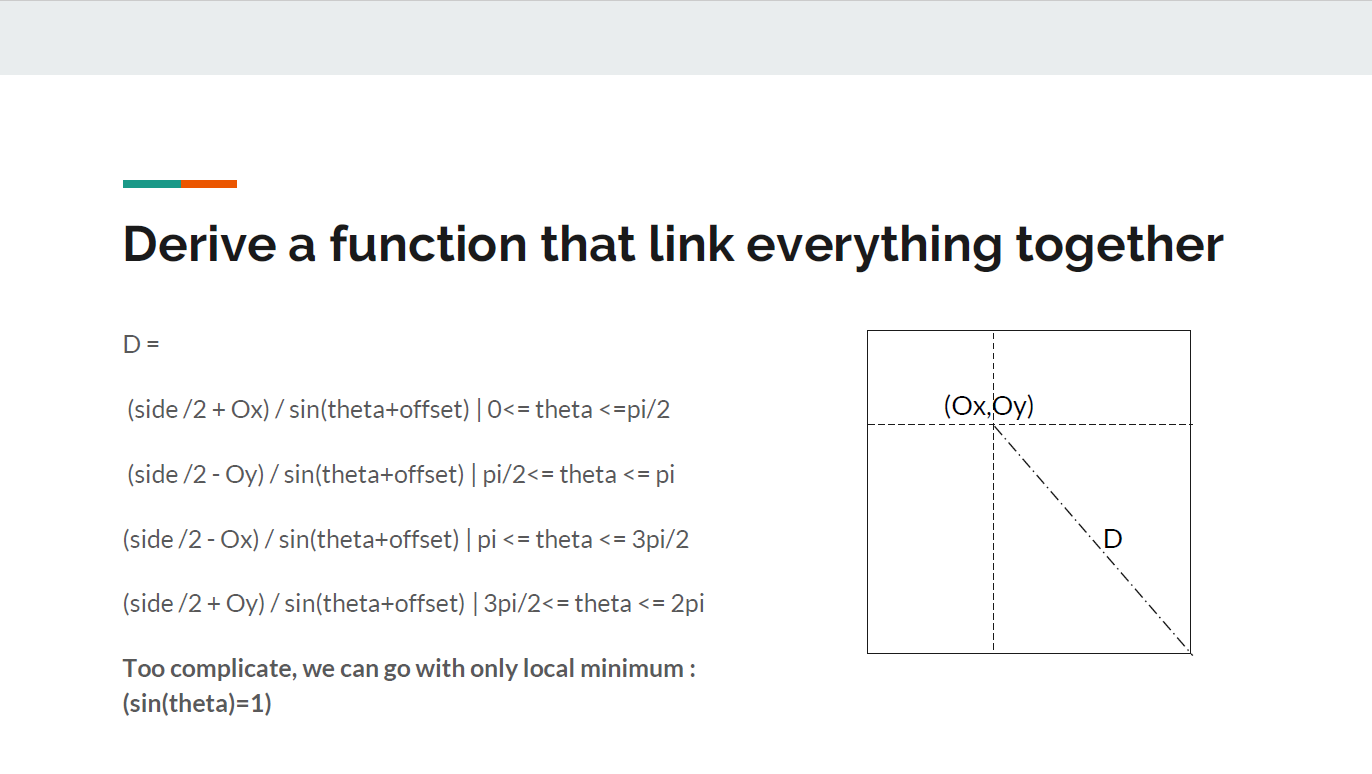Click the "0<= theta <=pi/2" condition text

[x=578, y=409]
